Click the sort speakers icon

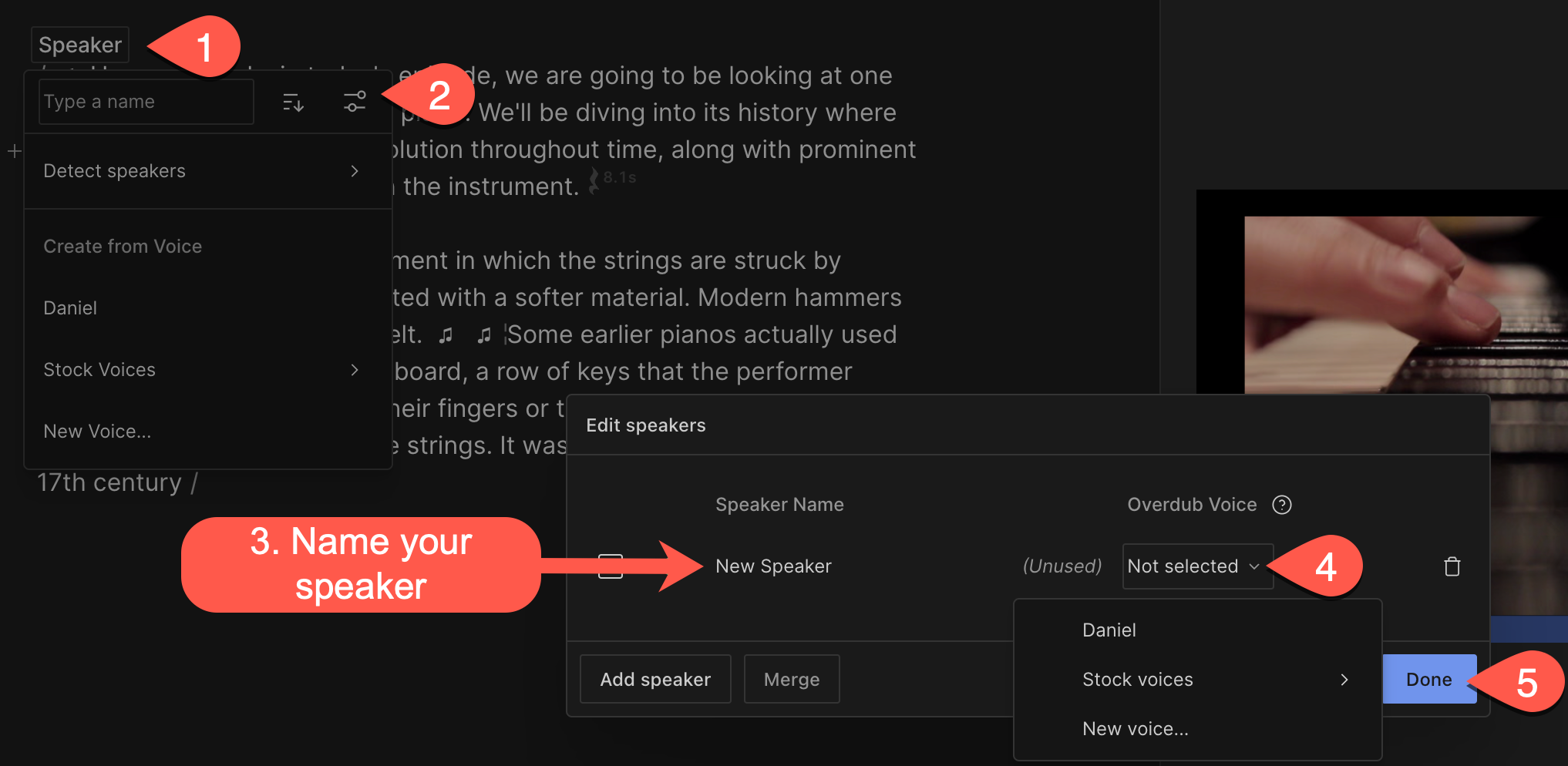click(293, 102)
